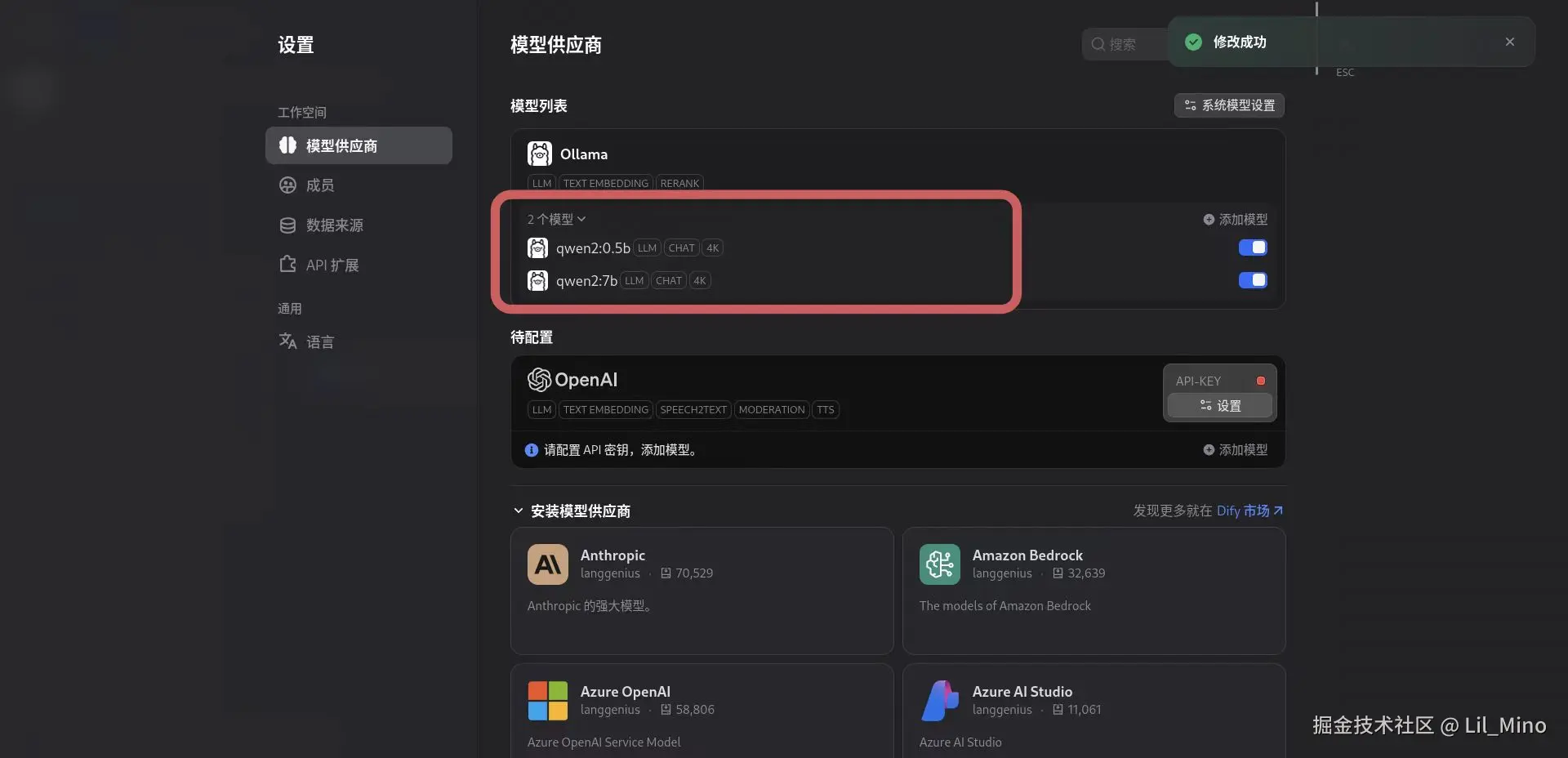Click the qwen2:0.5b model name
Viewport: 1568px width, 758px height.
(593, 247)
